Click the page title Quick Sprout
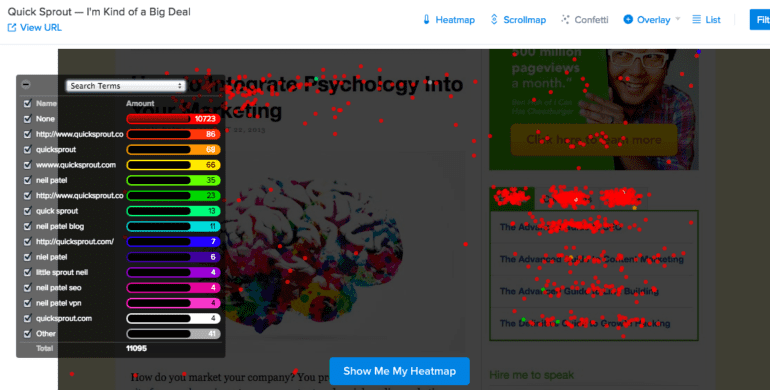The height and width of the screenshot is (390, 770). pyautogui.click(x=99, y=12)
